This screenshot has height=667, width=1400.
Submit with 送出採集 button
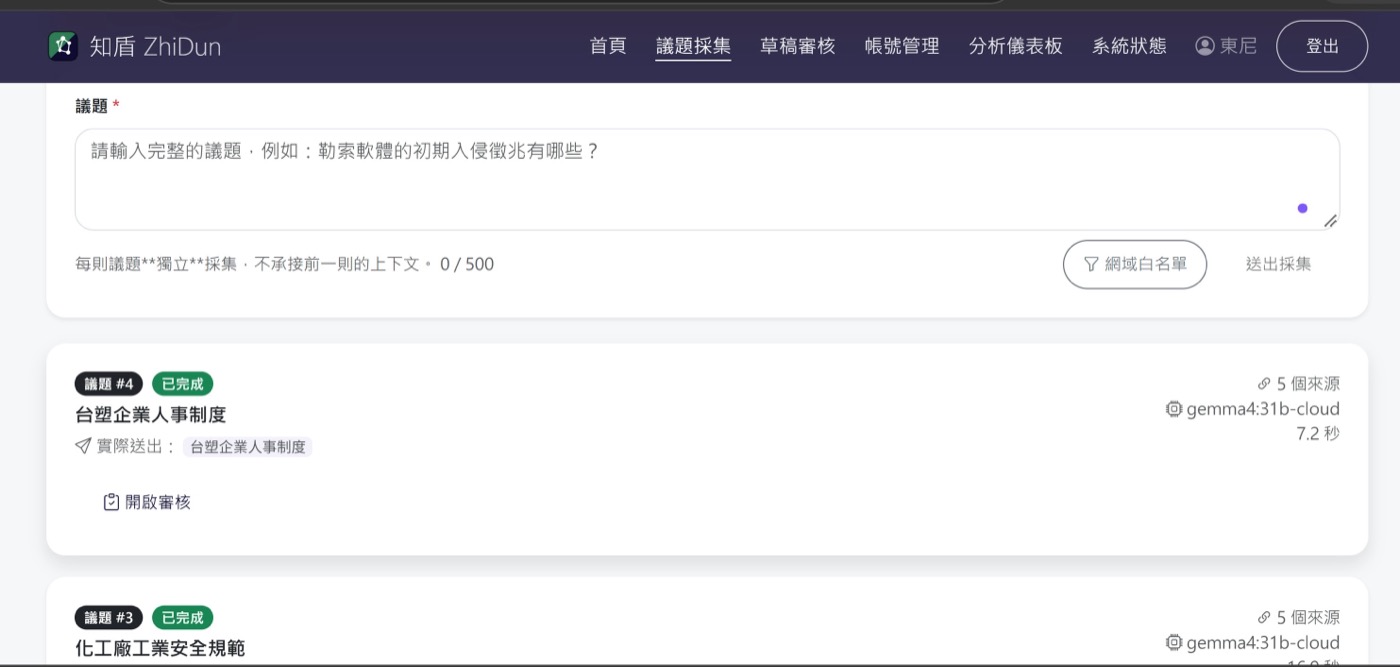[1278, 264]
